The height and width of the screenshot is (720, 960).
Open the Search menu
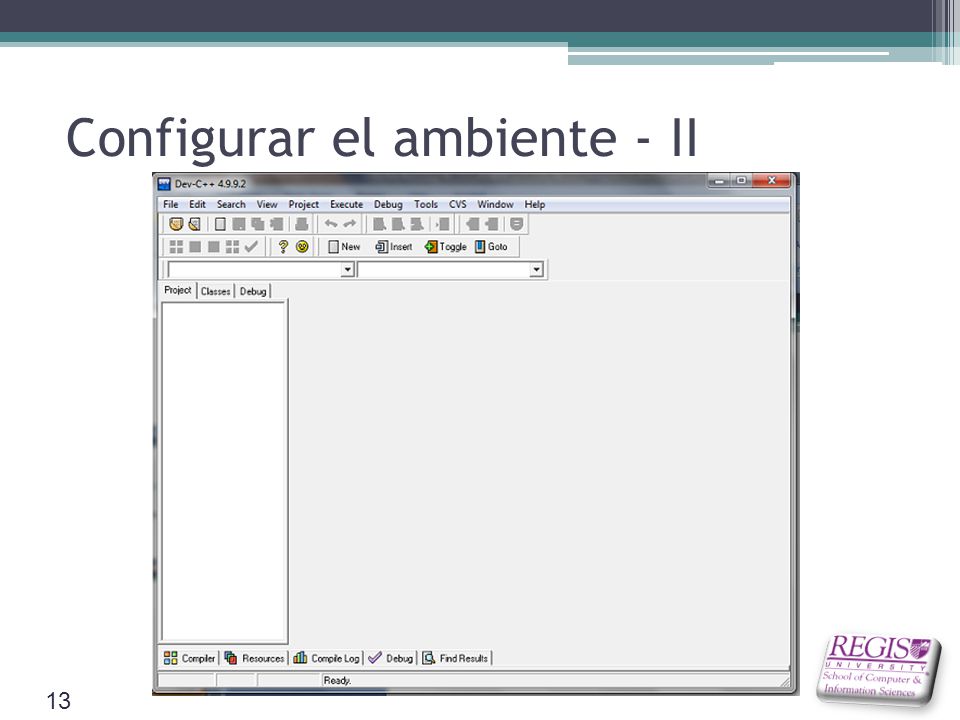tap(231, 204)
